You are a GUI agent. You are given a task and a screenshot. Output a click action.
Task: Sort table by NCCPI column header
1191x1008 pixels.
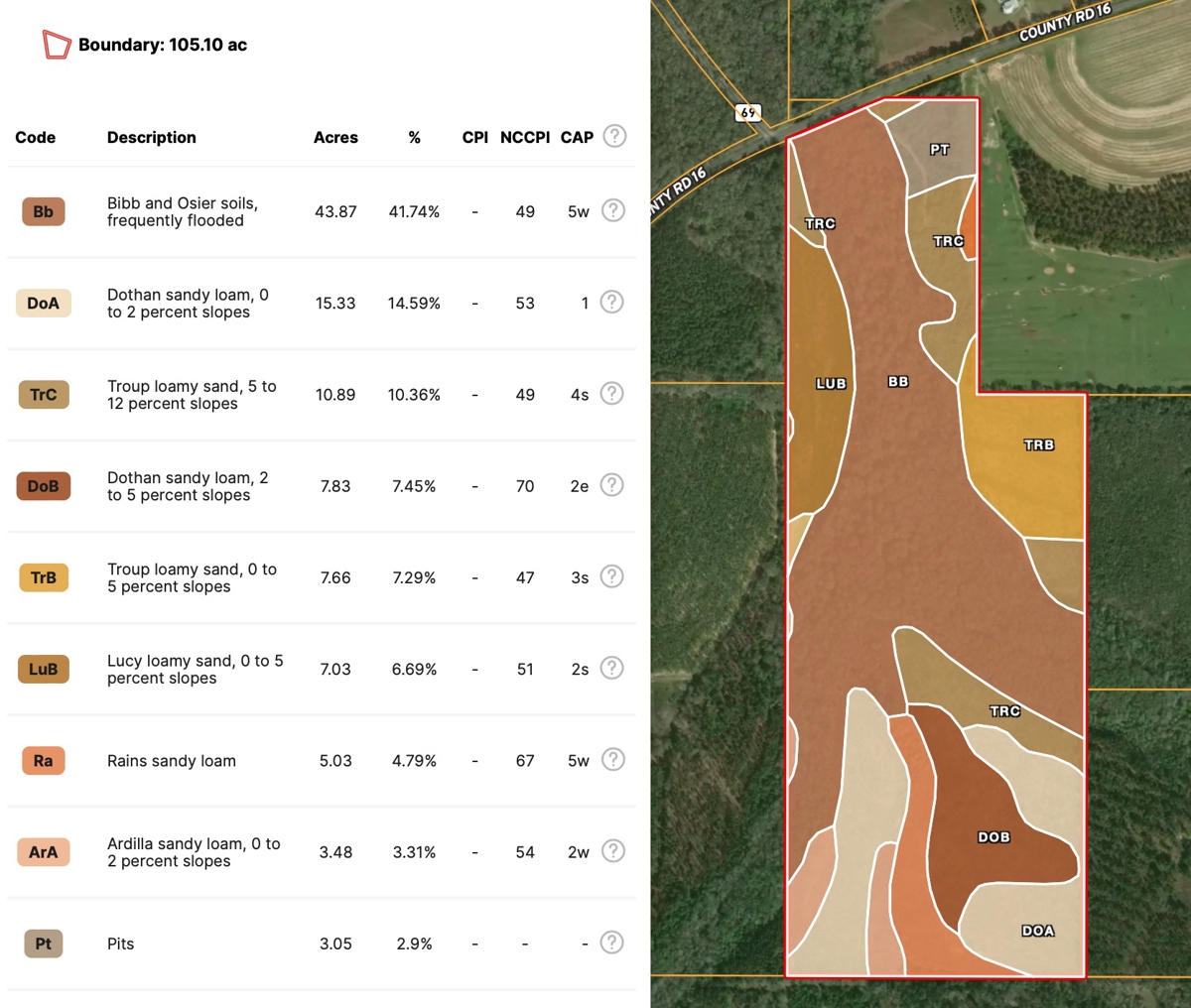(525, 138)
